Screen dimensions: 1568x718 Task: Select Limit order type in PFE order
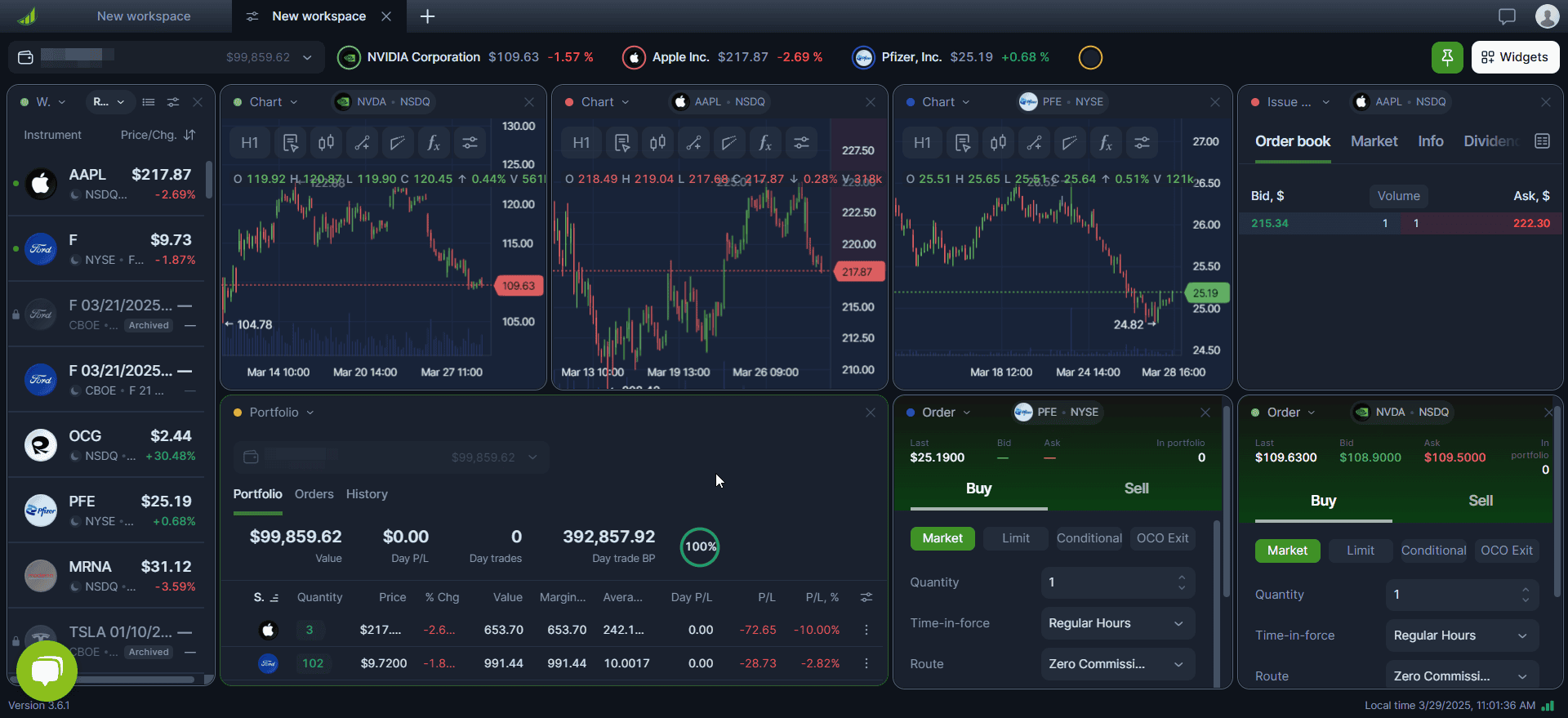[1016, 538]
